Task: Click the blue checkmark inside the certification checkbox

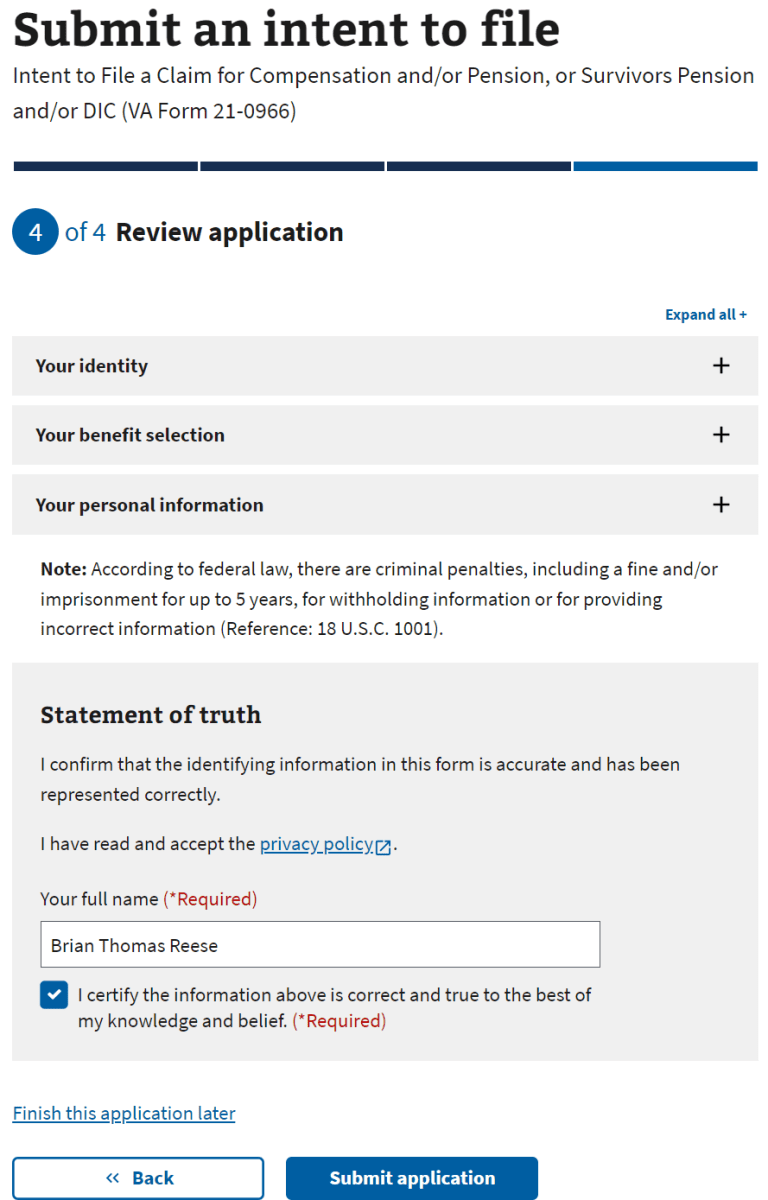Action: pyautogui.click(x=53, y=994)
